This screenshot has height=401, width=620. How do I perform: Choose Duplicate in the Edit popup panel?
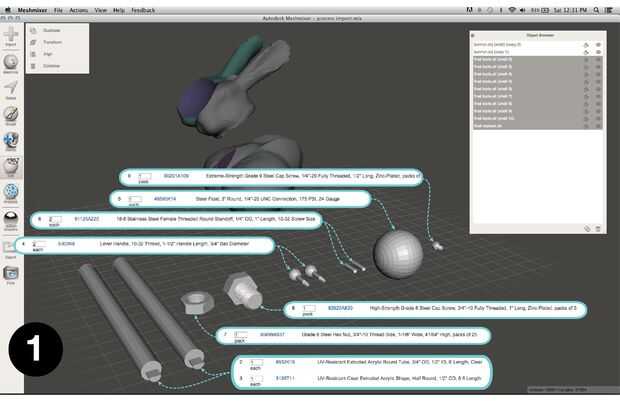pos(51,30)
